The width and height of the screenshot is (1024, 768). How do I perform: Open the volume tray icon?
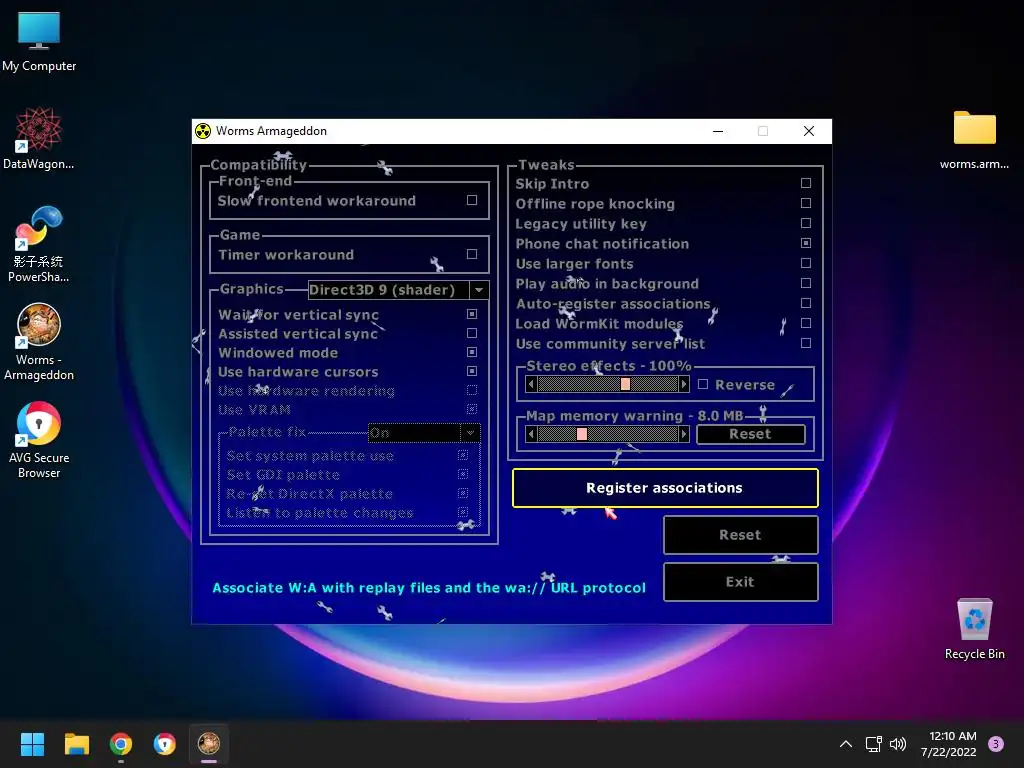pos(898,744)
